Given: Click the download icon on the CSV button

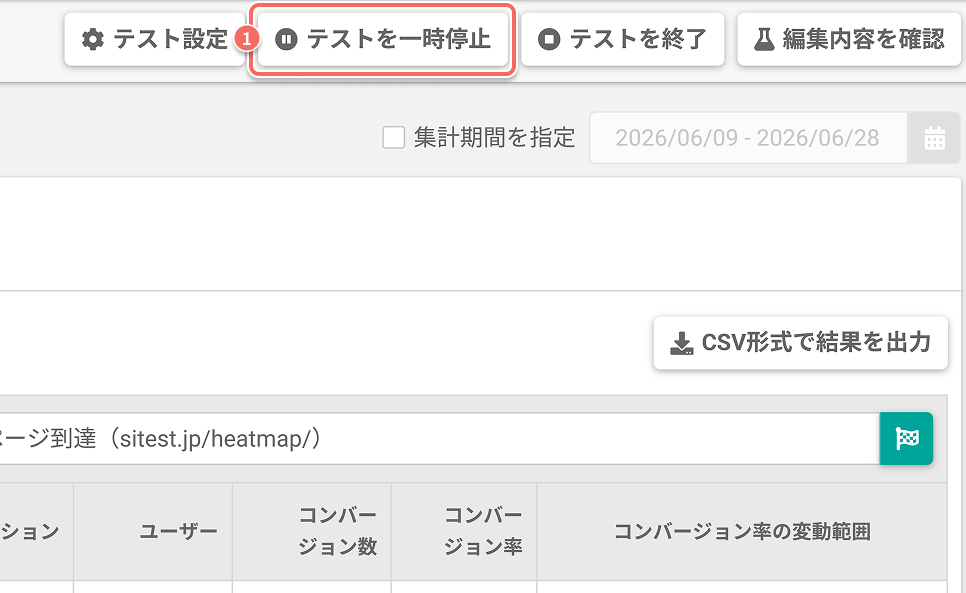Looking at the screenshot, I should click(x=681, y=344).
